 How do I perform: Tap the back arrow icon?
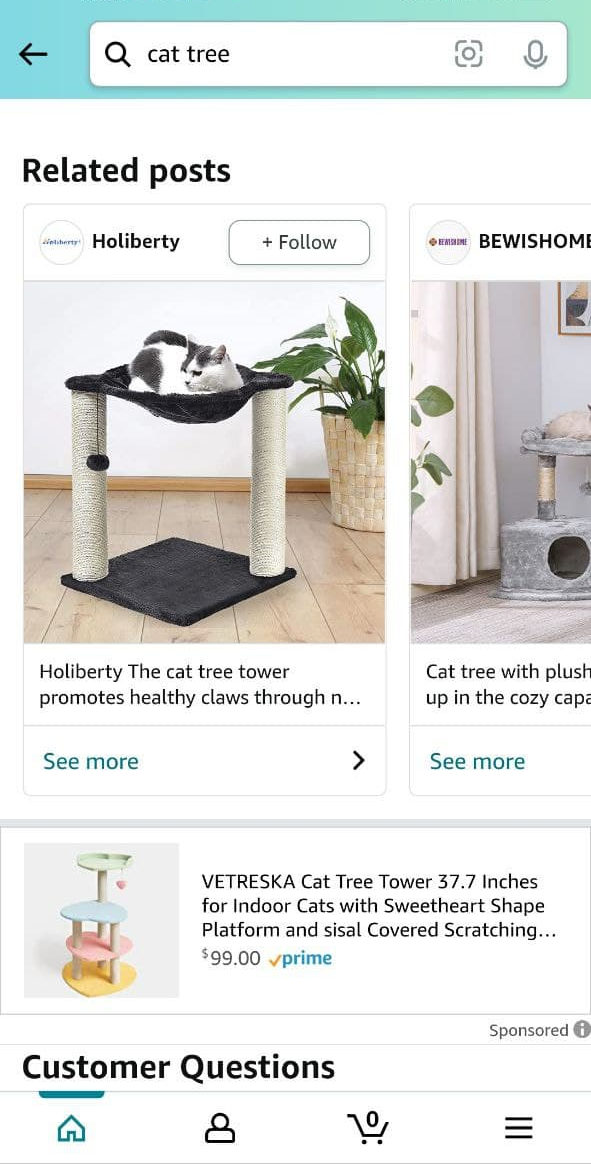coord(33,54)
